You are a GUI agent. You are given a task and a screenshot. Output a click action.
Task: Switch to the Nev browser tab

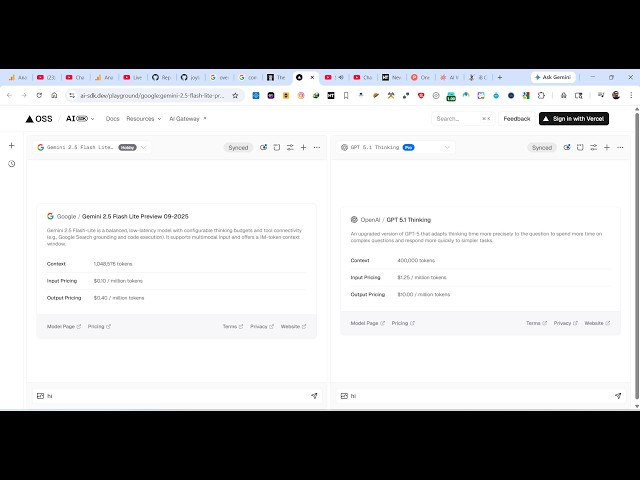coord(391,77)
